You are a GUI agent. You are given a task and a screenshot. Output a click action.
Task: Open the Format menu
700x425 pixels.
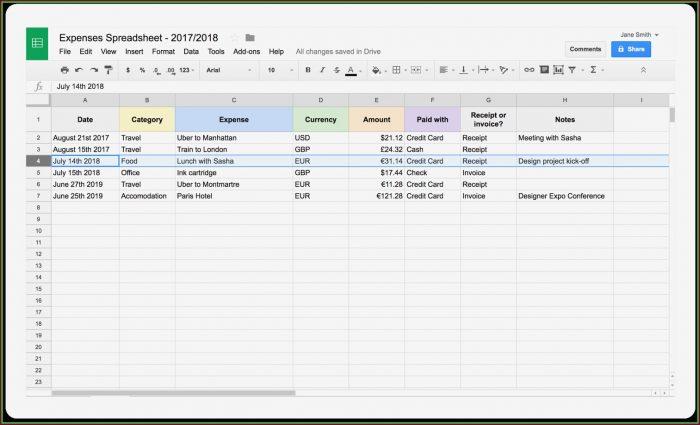163,52
